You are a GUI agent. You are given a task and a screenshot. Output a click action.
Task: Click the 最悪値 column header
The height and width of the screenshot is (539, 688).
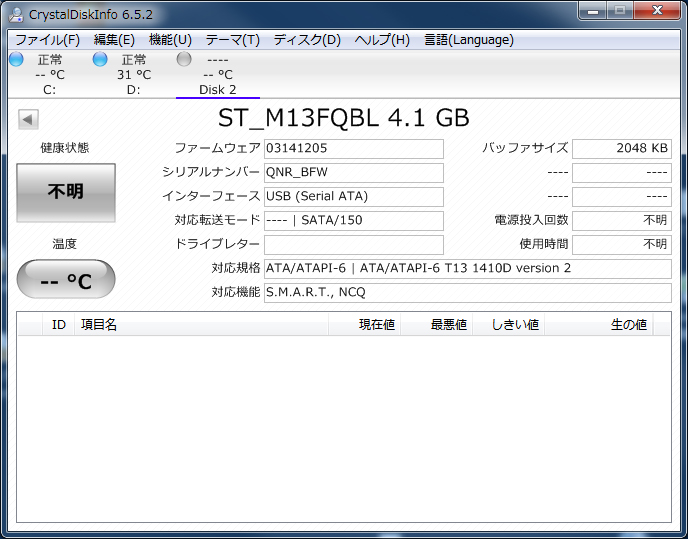(x=436, y=325)
